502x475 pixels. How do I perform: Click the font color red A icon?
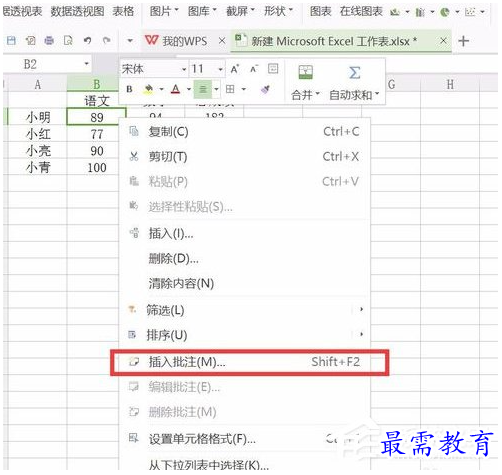[x=176, y=89]
